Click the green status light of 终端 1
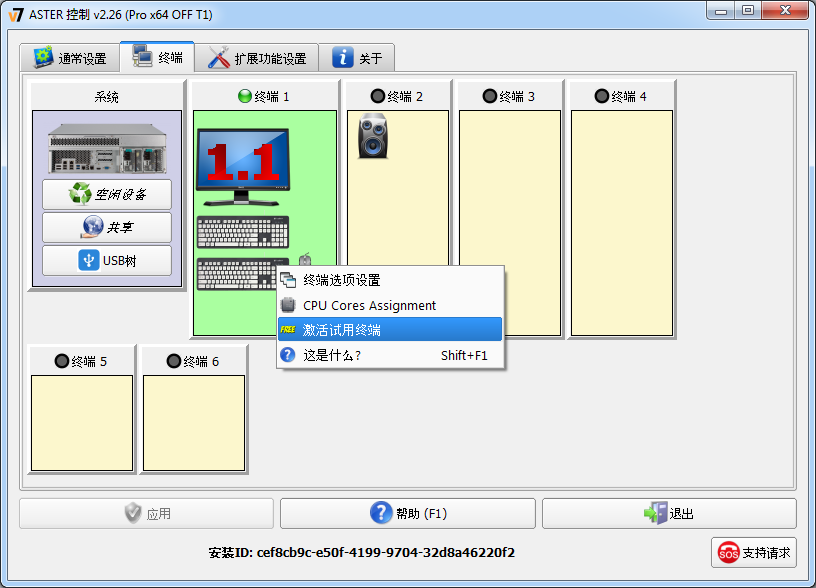Screen dimensions: 816x588 pos(245,96)
